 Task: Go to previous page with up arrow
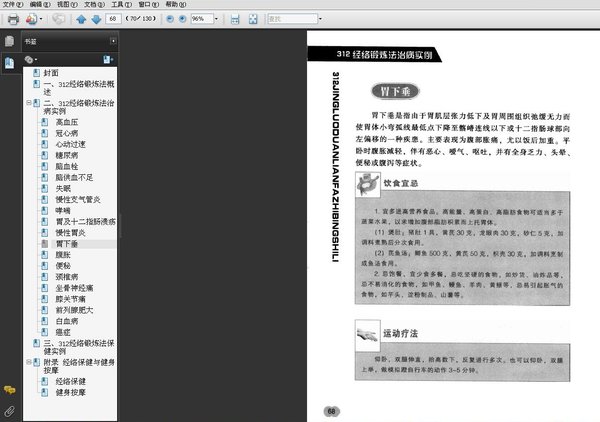click(81, 19)
